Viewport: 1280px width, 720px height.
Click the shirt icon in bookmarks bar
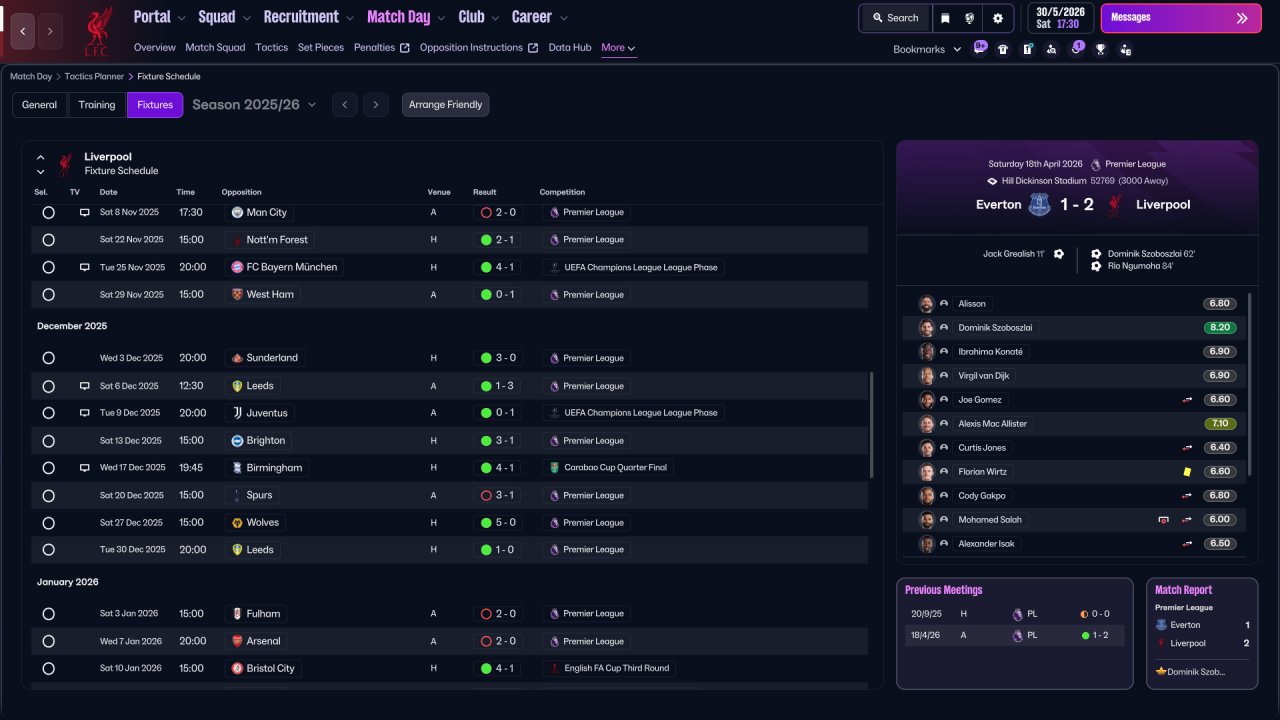pyautogui.click(x=1003, y=49)
